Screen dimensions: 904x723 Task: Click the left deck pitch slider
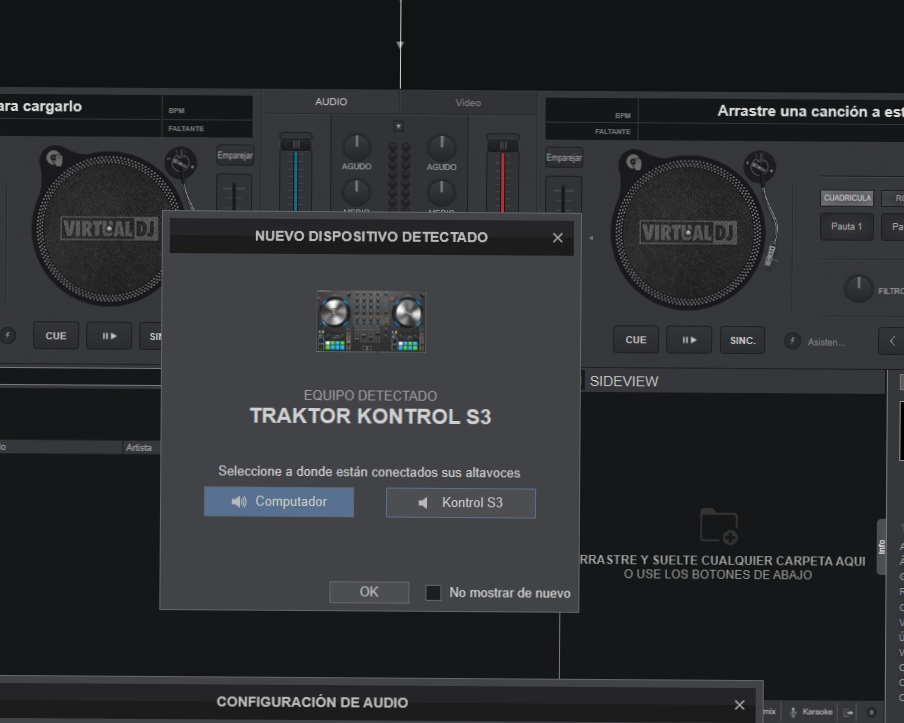pyautogui.click(x=234, y=193)
